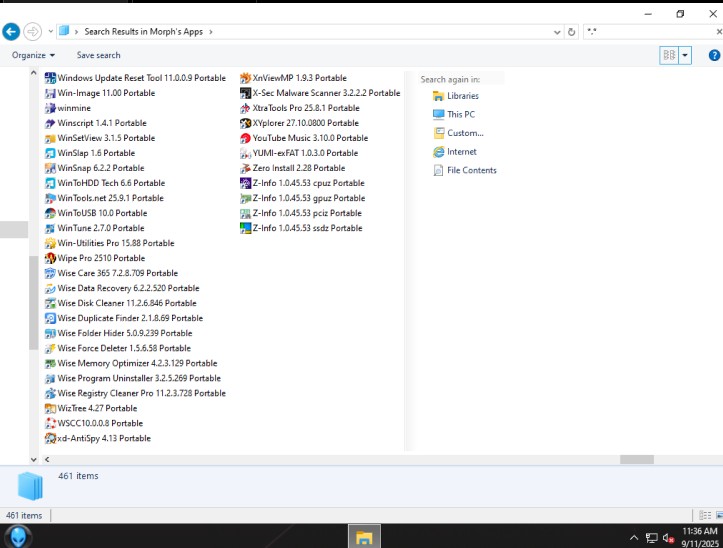Select WinToHDD Tech 6.6 Portable name

[111, 183]
